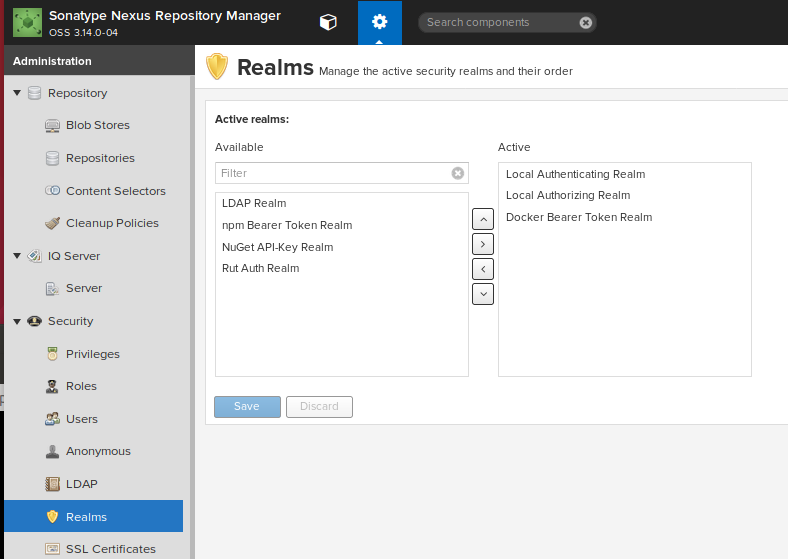Clear the Search components field
Screen dimensions: 788x559
tap(585, 22)
